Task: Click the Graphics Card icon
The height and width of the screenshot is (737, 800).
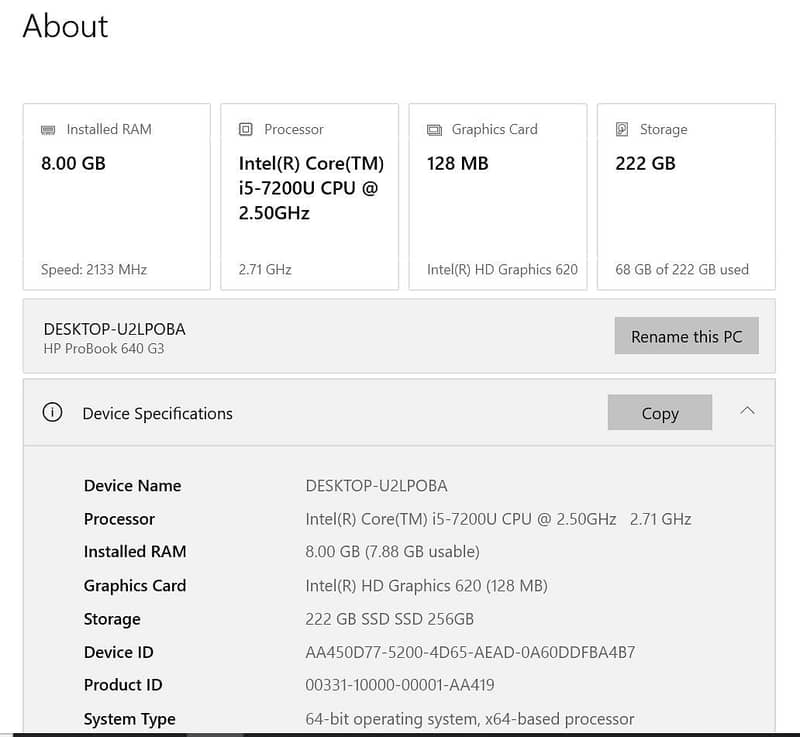Action: click(434, 130)
